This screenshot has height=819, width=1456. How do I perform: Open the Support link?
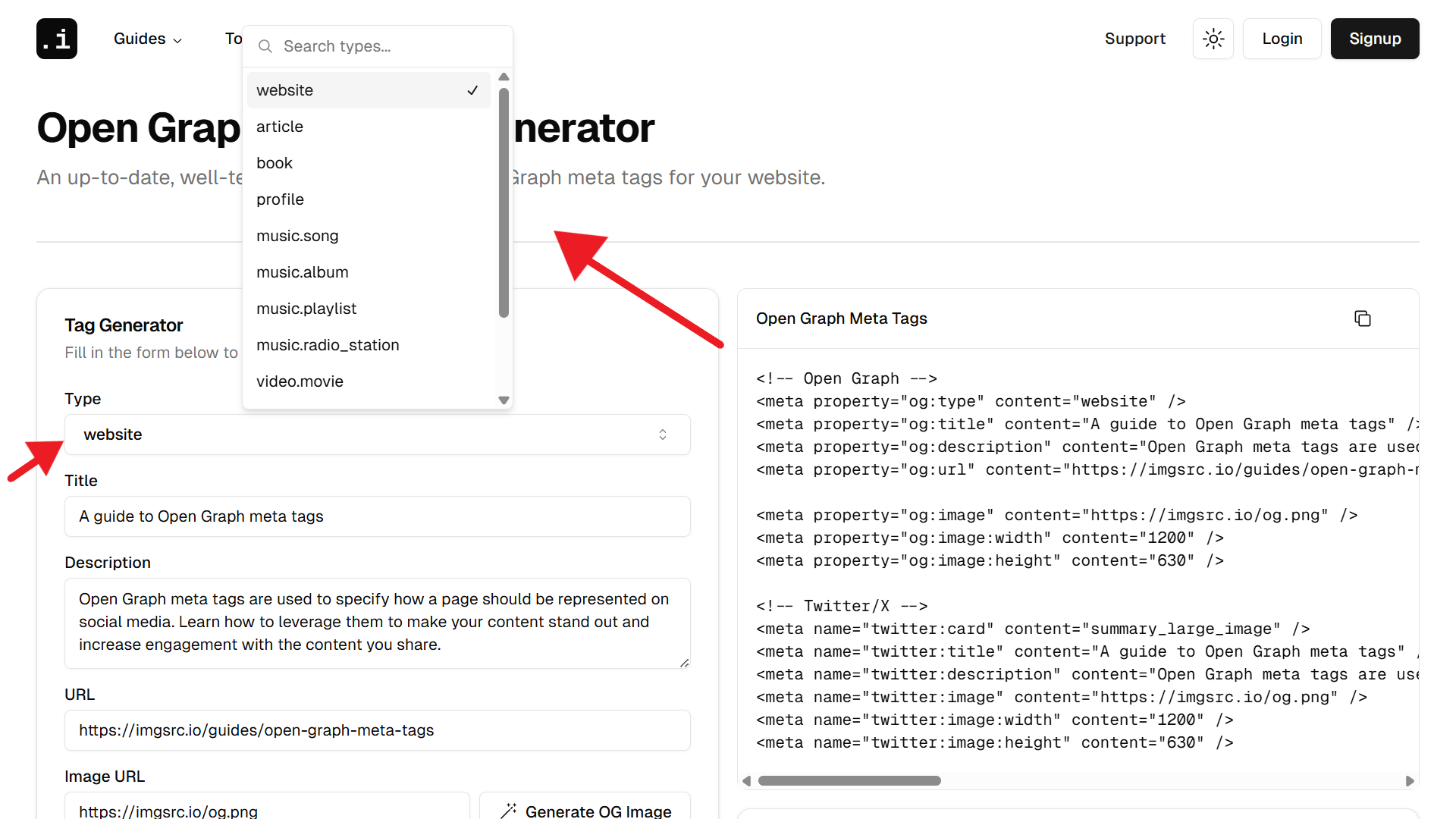(1135, 39)
